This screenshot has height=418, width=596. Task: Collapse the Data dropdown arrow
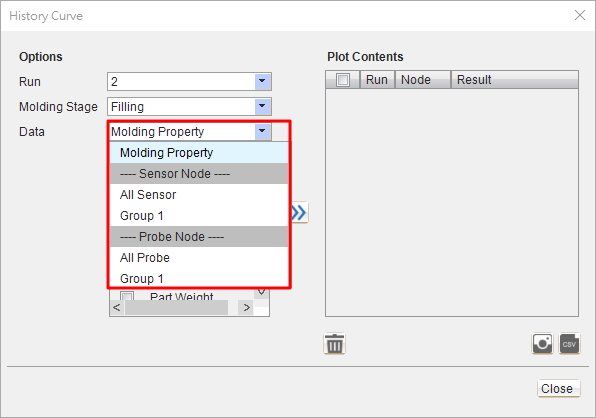[262, 131]
